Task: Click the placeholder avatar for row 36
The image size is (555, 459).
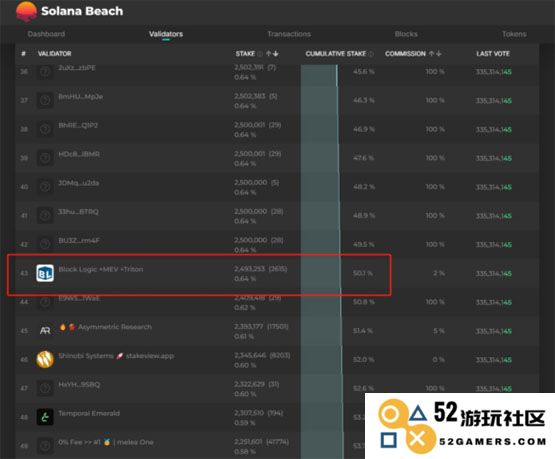Action: 45,72
